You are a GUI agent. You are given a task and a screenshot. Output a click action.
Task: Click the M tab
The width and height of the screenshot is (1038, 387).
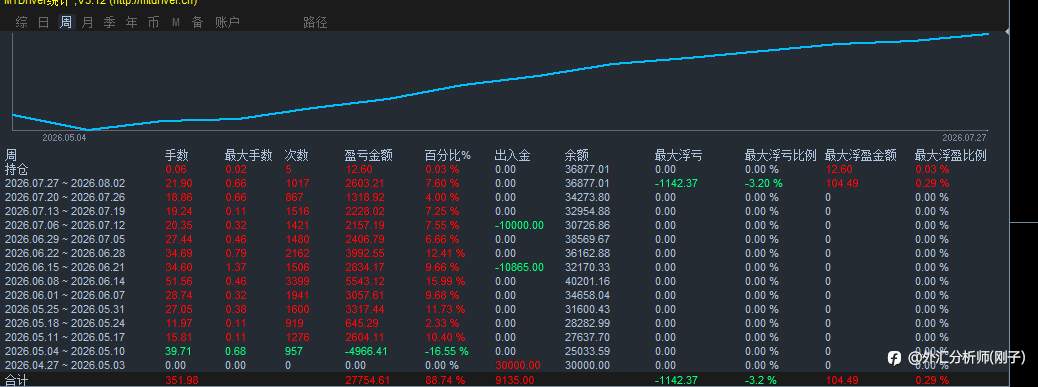pyautogui.click(x=175, y=22)
